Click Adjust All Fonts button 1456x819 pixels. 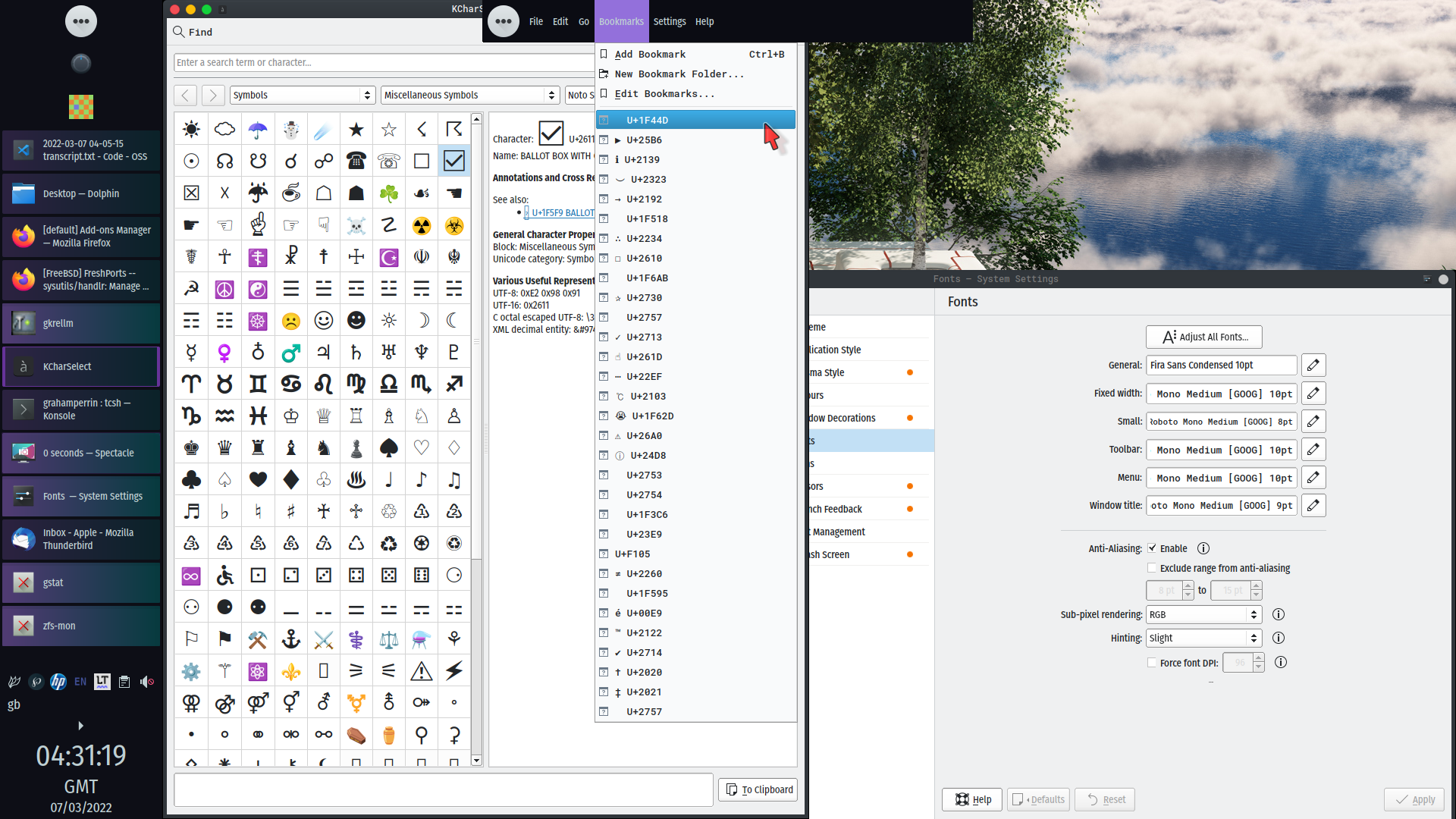coord(1203,337)
